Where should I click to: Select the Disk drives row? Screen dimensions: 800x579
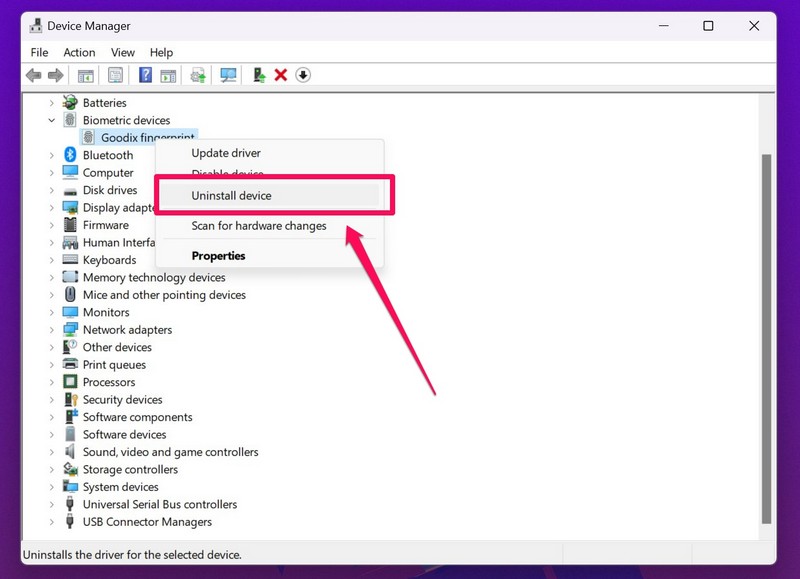(110, 190)
